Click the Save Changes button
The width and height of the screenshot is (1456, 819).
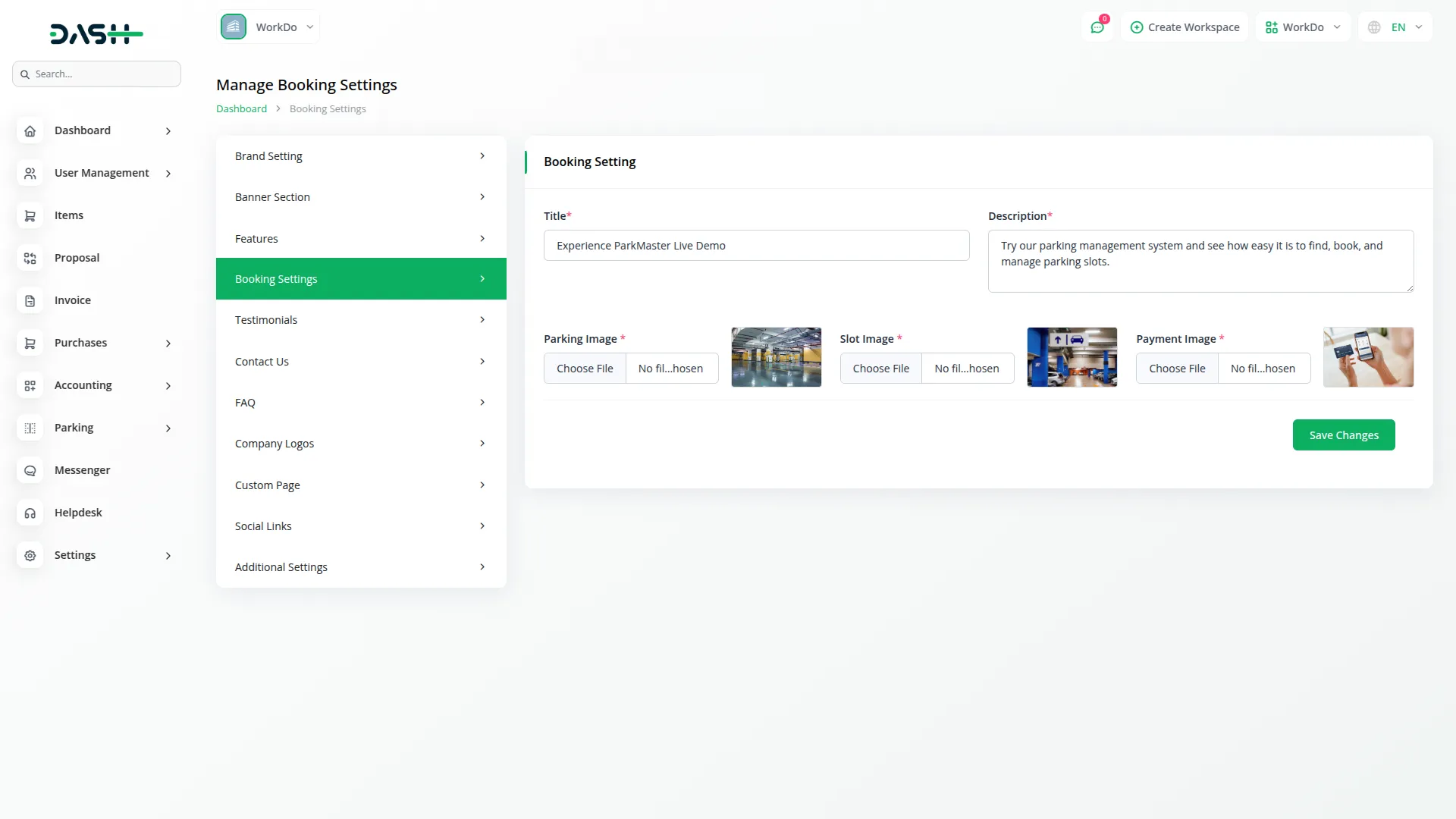pos(1343,435)
